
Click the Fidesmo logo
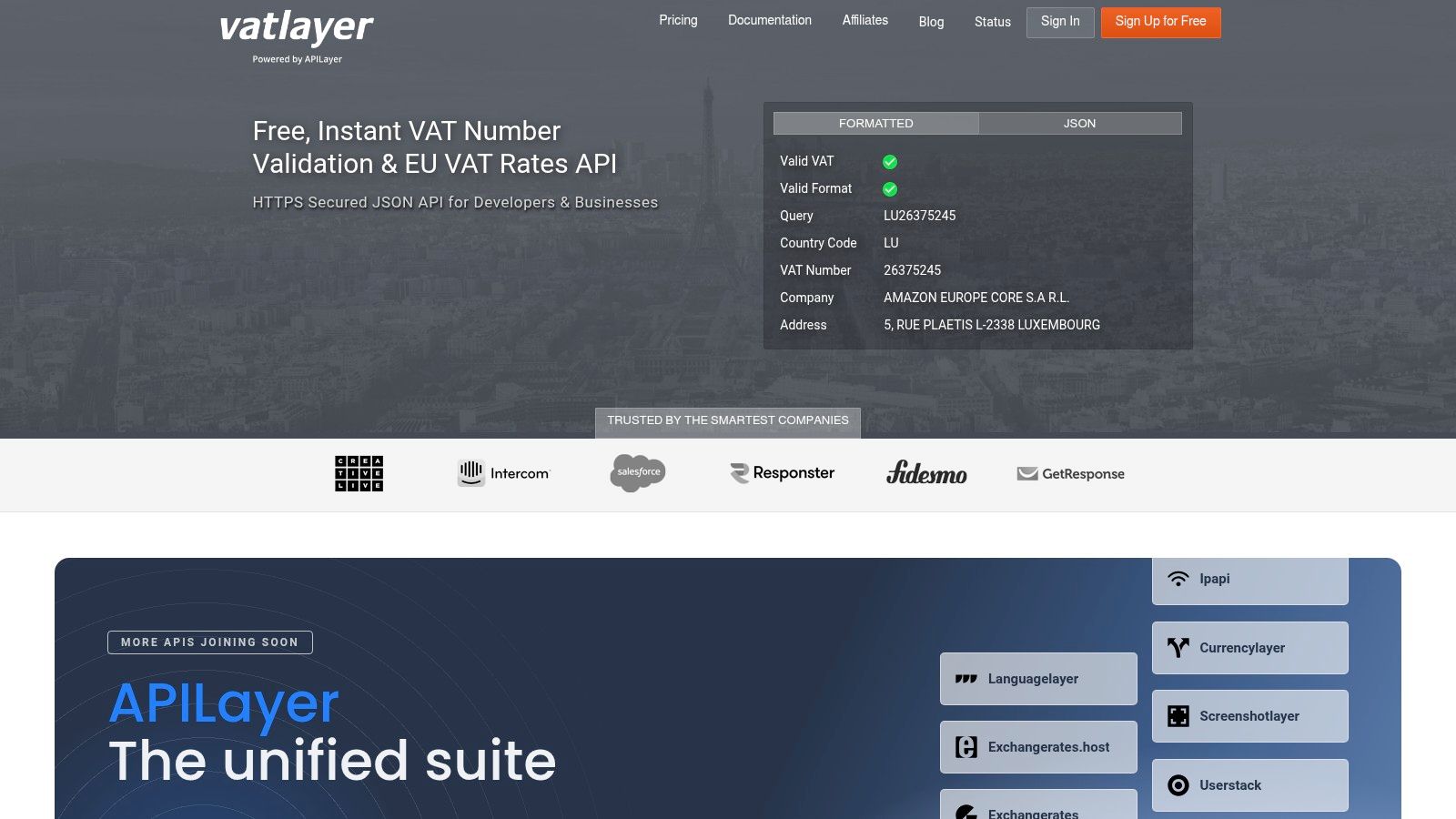point(926,473)
